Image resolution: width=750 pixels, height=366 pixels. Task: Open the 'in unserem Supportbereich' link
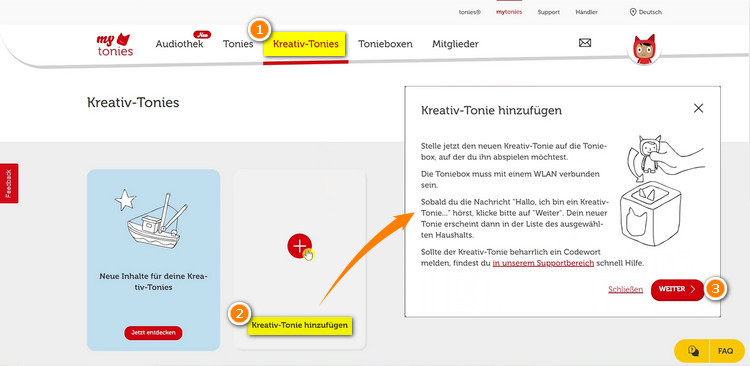point(543,263)
